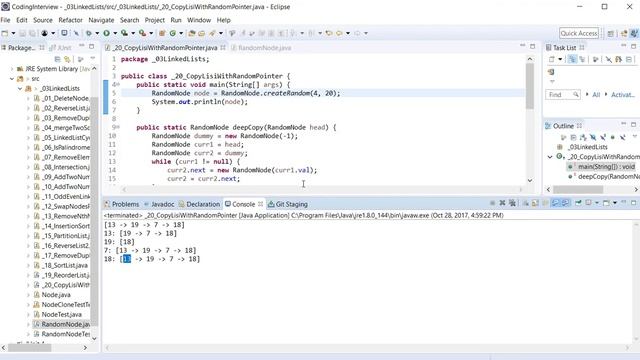Toggle Hide Fields in Outline toolbar
Screen dimensions: 640x360
tap(593, 137)
